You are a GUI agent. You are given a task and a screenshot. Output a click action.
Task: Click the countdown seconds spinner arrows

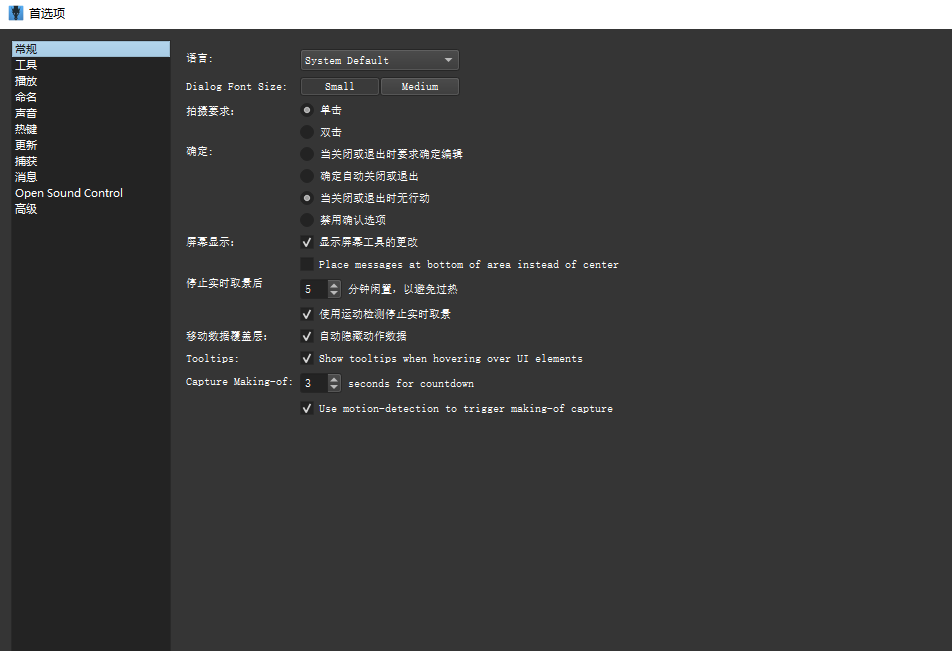[x=334, y=383]
